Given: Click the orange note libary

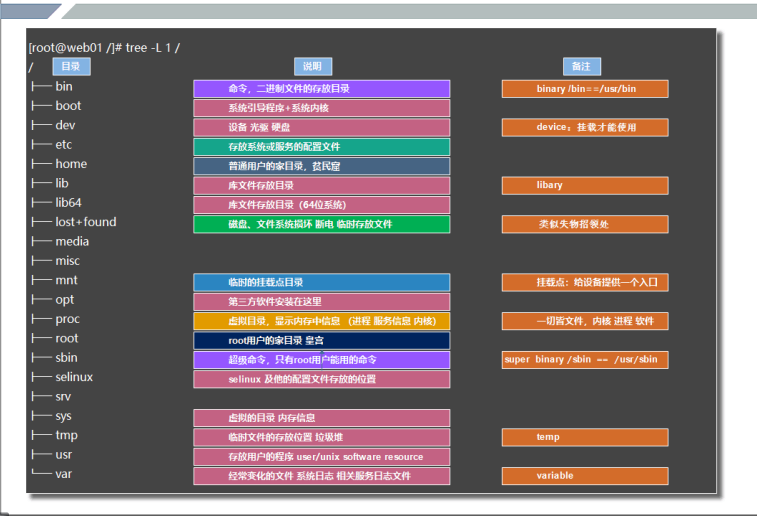Looking at the screenshot, I should click(585, 185).
